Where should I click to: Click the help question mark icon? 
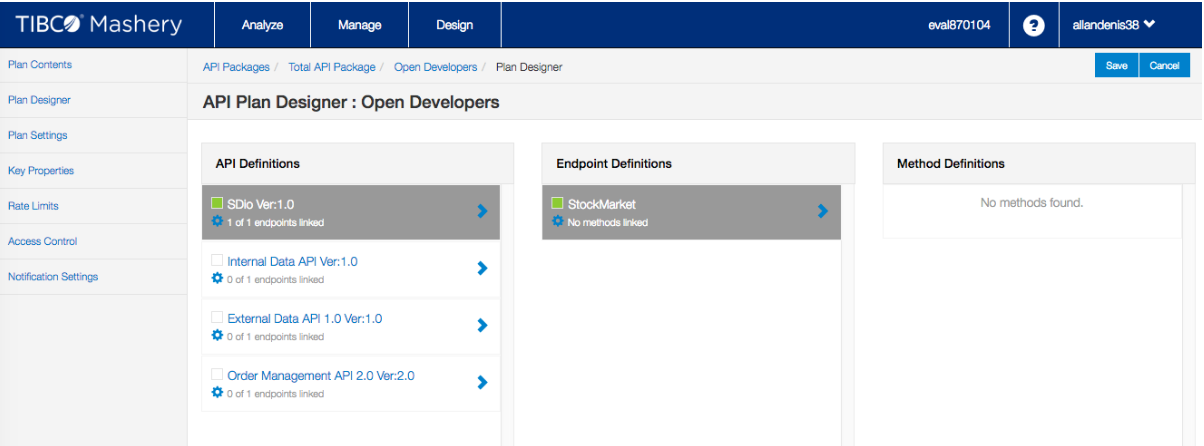(1034, 25)
